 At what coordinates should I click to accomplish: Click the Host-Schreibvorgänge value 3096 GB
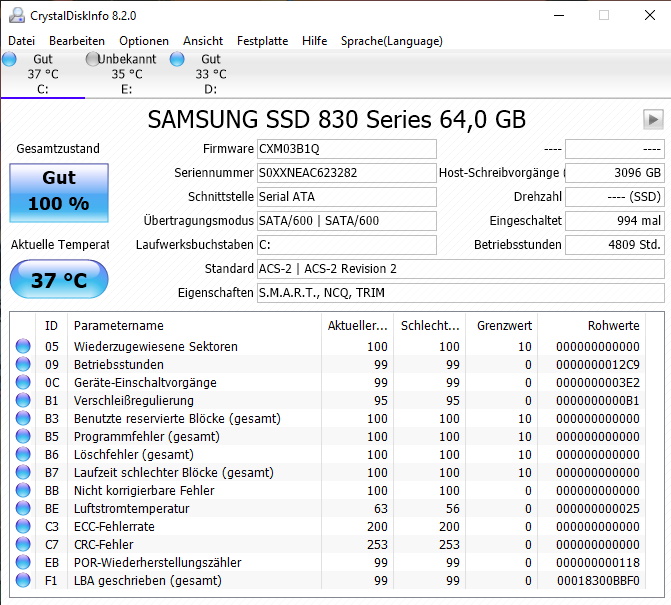[615, 173]
